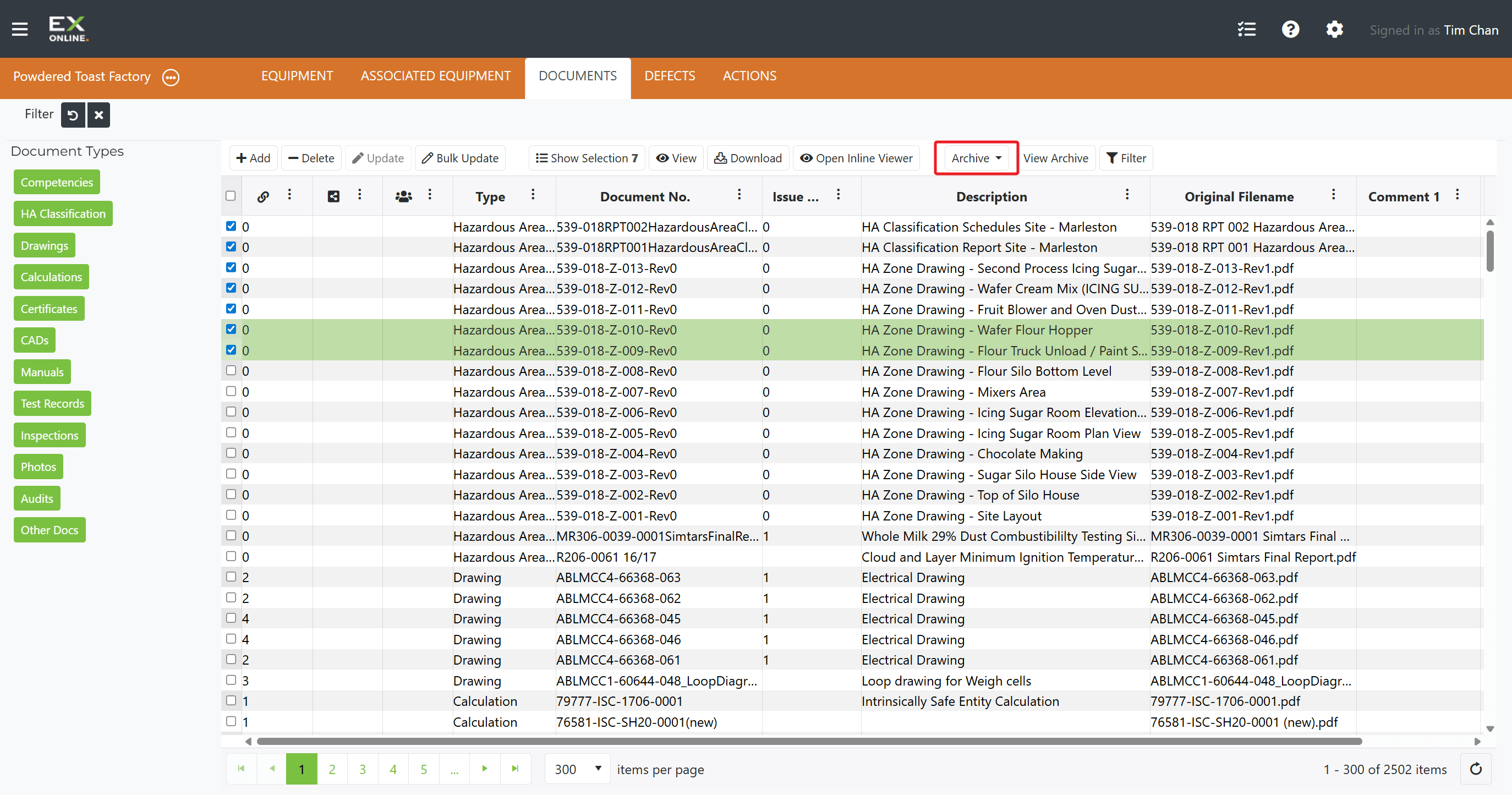Open Description column options menu
Image resolution: width=1512 pixels, height=795 pixels.
click(x=1127, y=195)
